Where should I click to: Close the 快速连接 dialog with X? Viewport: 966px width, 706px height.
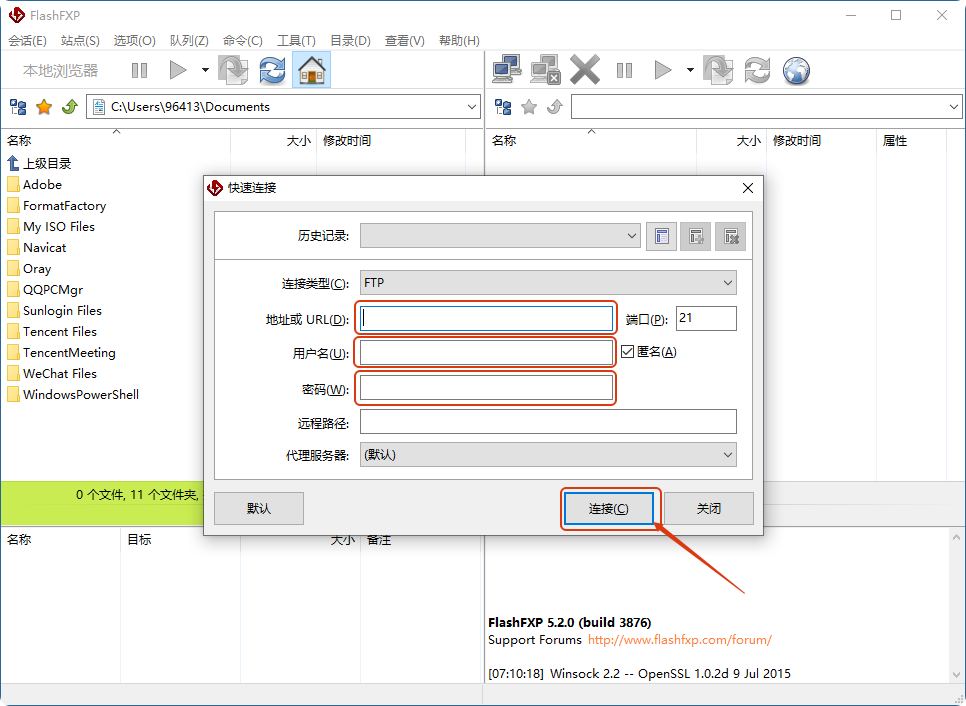747,188
